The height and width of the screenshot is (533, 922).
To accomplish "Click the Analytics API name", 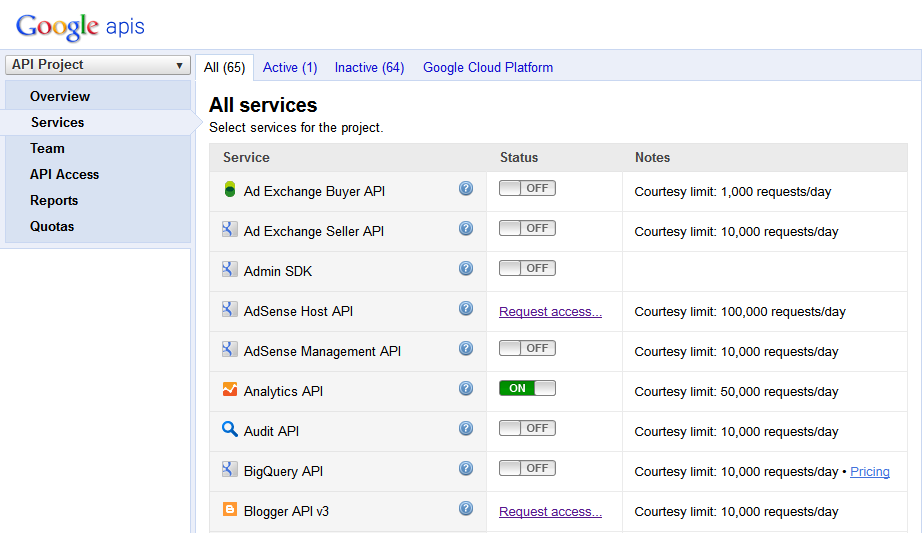I will (x=283, y=392).
